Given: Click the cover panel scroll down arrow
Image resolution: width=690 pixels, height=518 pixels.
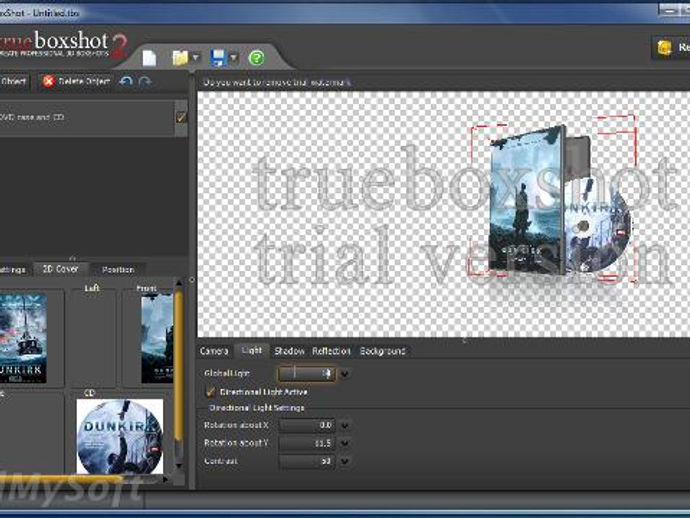Looking at the screenshot, I should click(179, 466).
